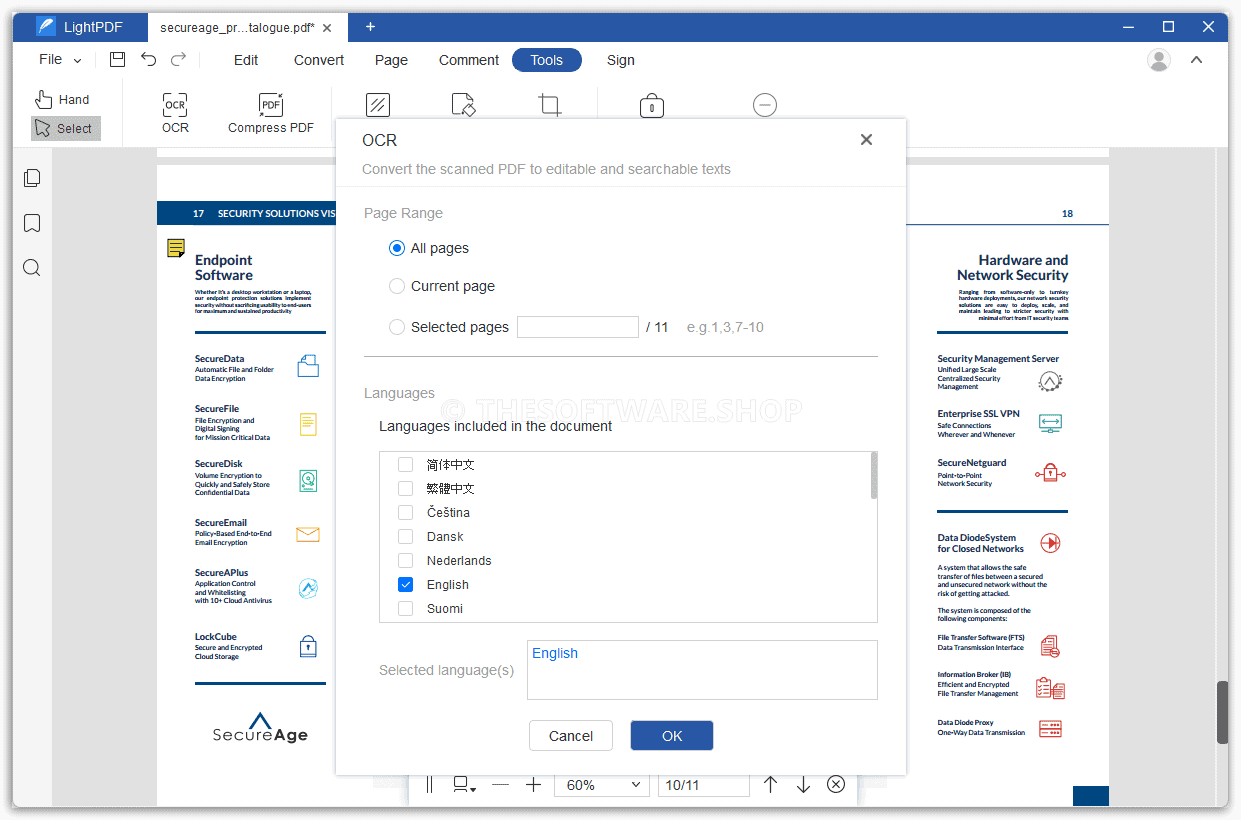Click the SecureDisk heading on the page
1241x820 pixels.
click(x=219, y=464)
